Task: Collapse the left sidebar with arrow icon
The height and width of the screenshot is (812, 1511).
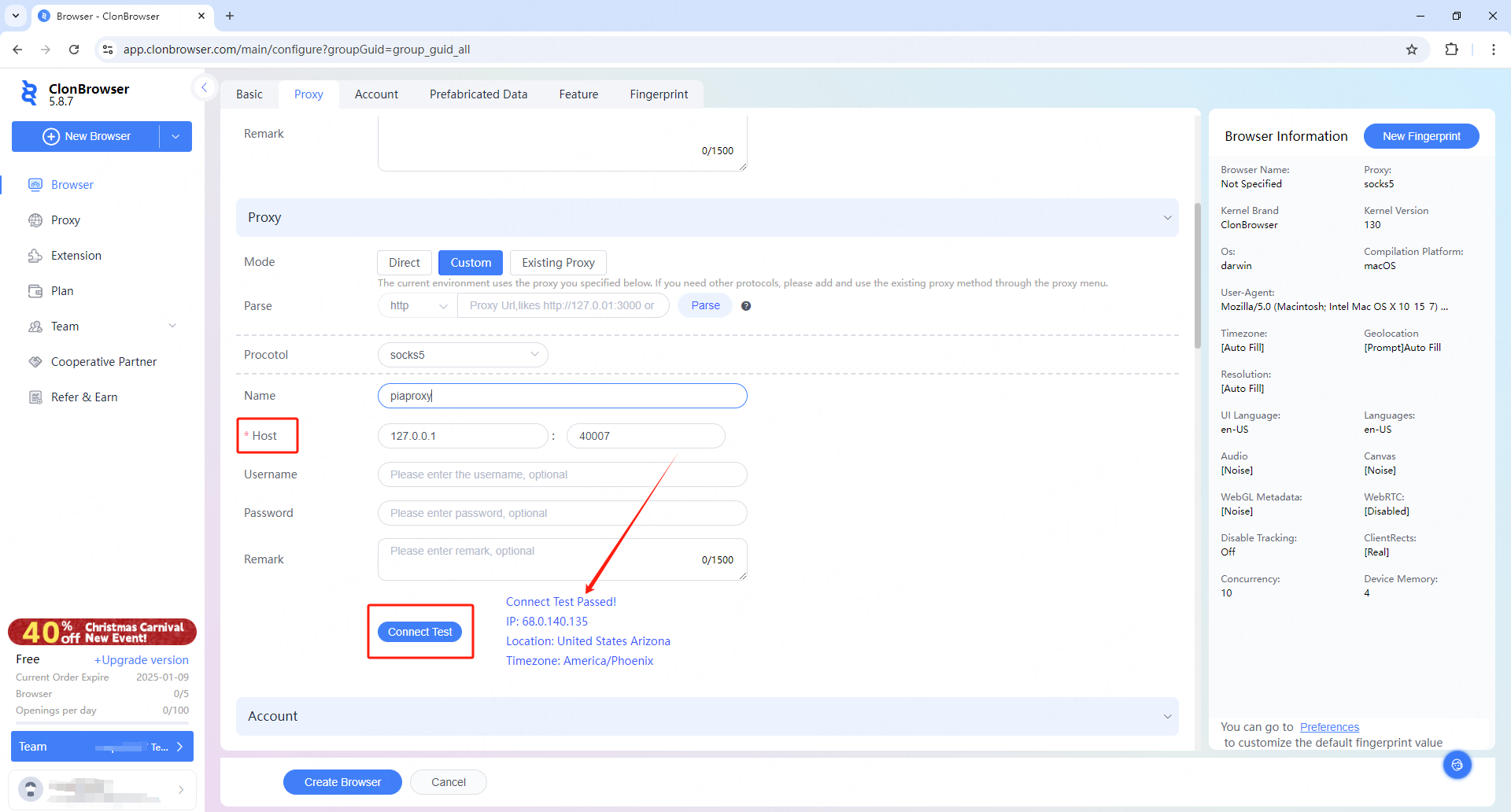Action: 204,87
